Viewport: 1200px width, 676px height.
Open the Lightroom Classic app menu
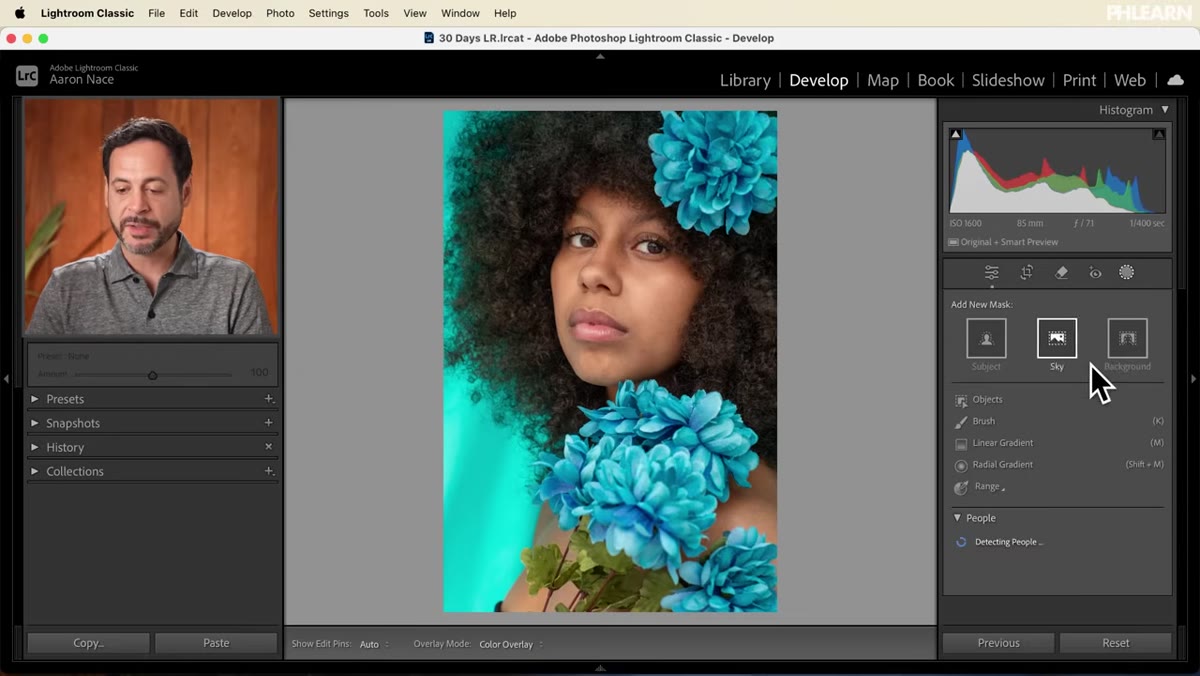click(87, 13)
